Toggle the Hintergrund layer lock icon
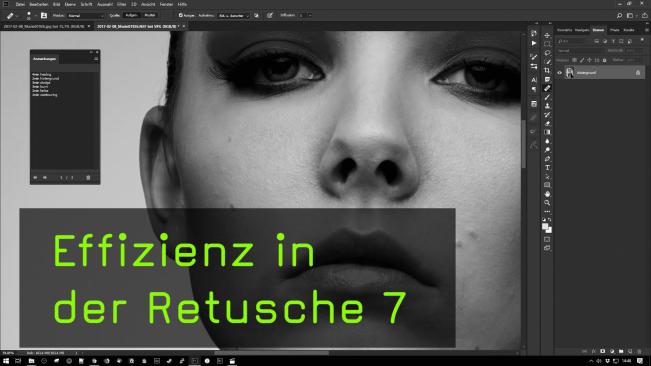The height and width of the screenshot is (366, 651). tap(638, 73)
